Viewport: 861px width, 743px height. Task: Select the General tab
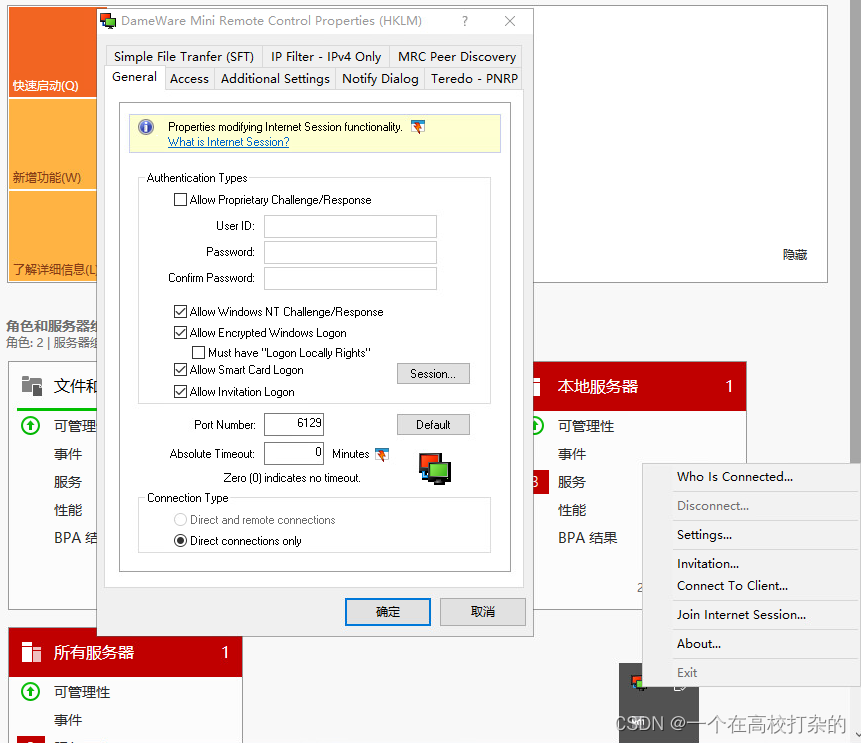click(135, 77)
